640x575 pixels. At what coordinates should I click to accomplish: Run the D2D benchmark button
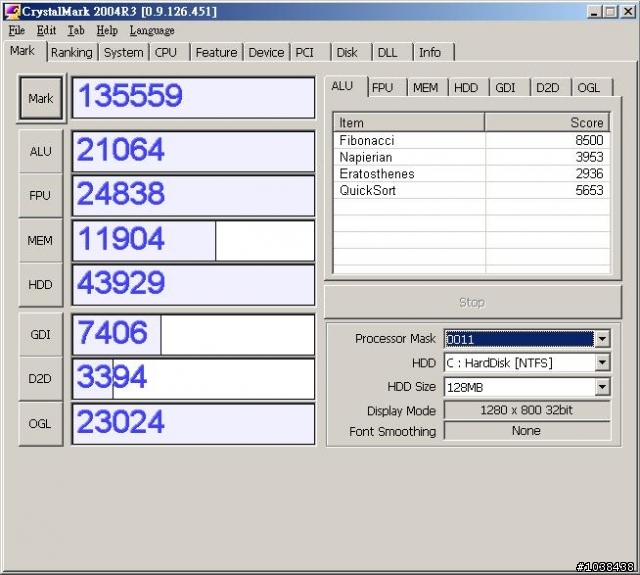coord(41,379)
